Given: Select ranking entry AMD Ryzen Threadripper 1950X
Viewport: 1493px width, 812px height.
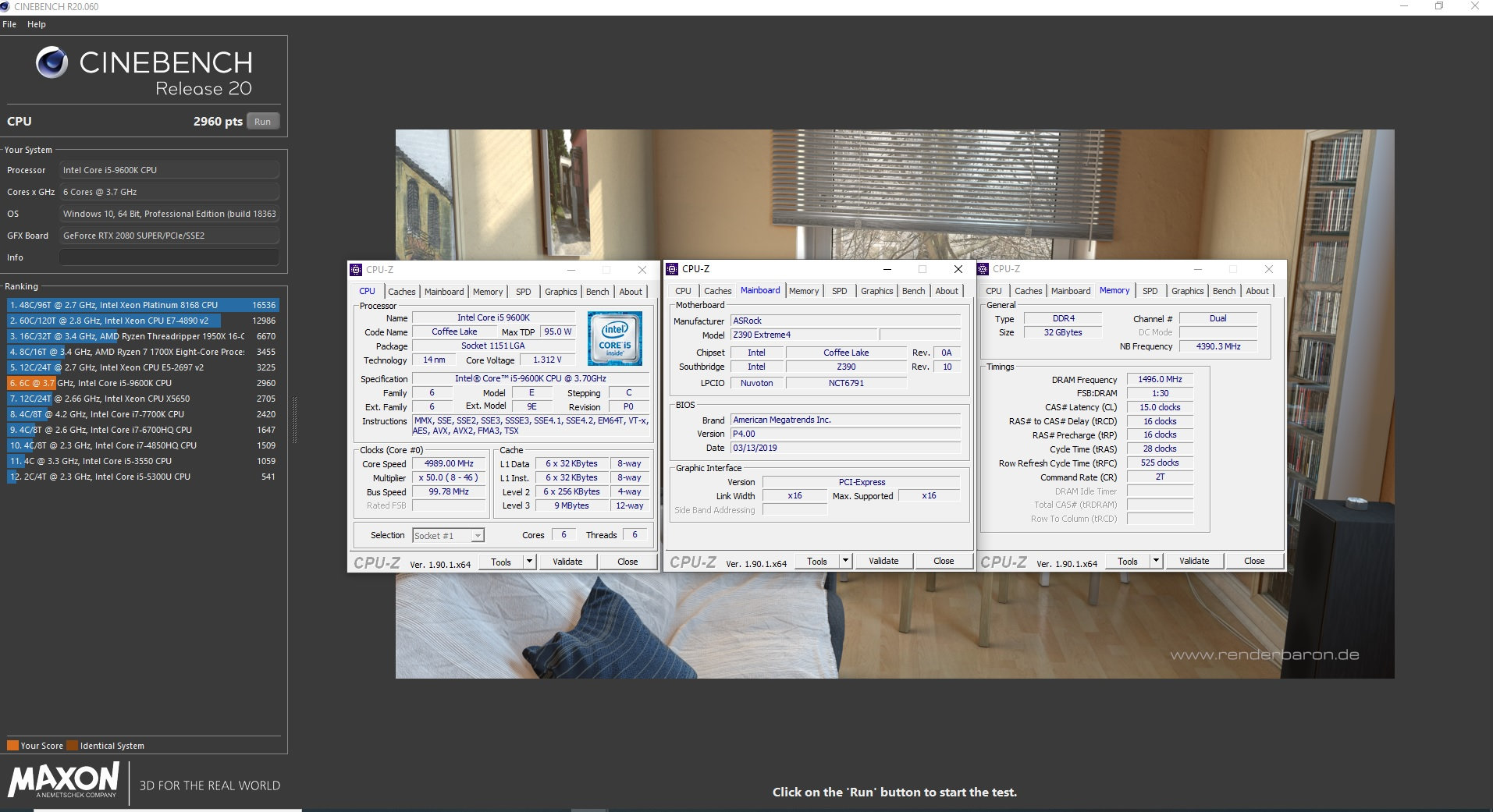Looking at the screenshot, I should click(143, 336).
